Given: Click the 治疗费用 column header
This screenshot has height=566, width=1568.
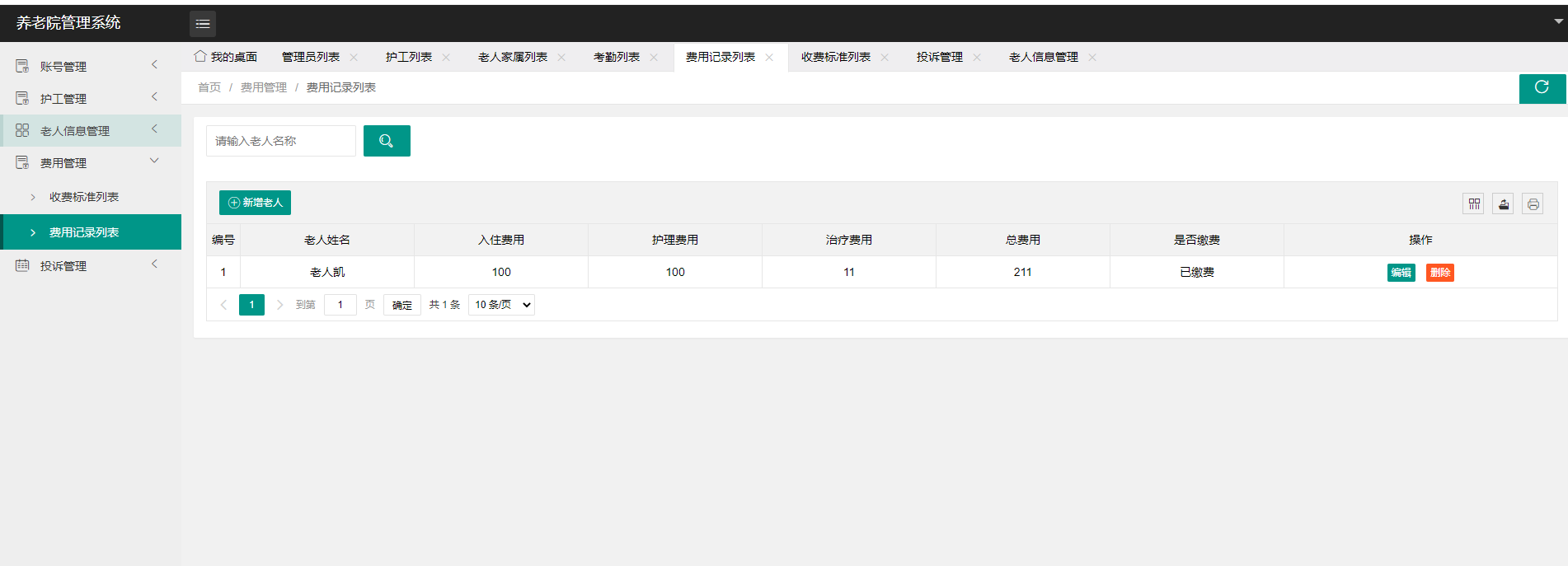Looking at the screenshot, I should point(849,240).
